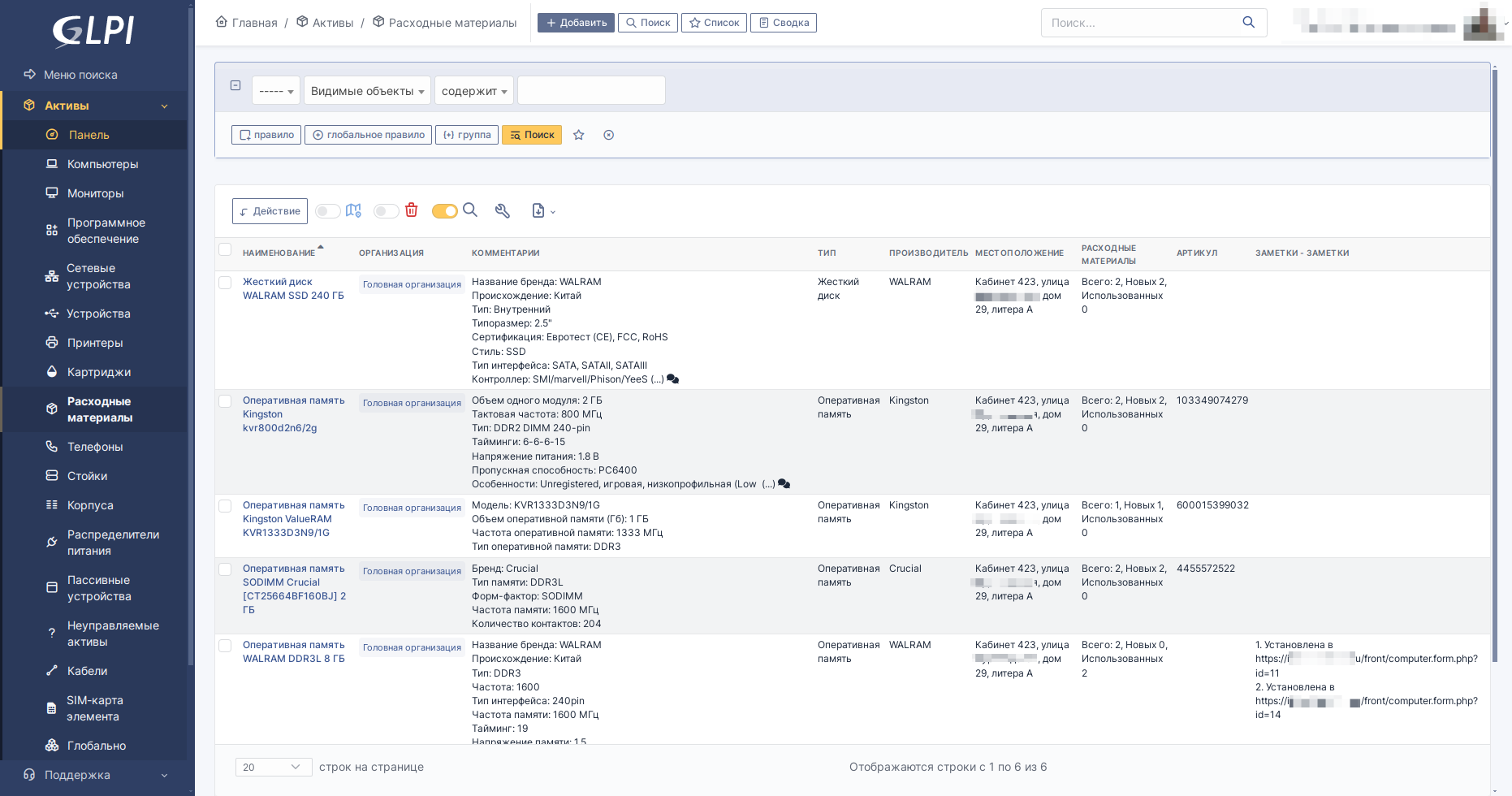
Task: Click the Список button in header
Action: (714, 23)
